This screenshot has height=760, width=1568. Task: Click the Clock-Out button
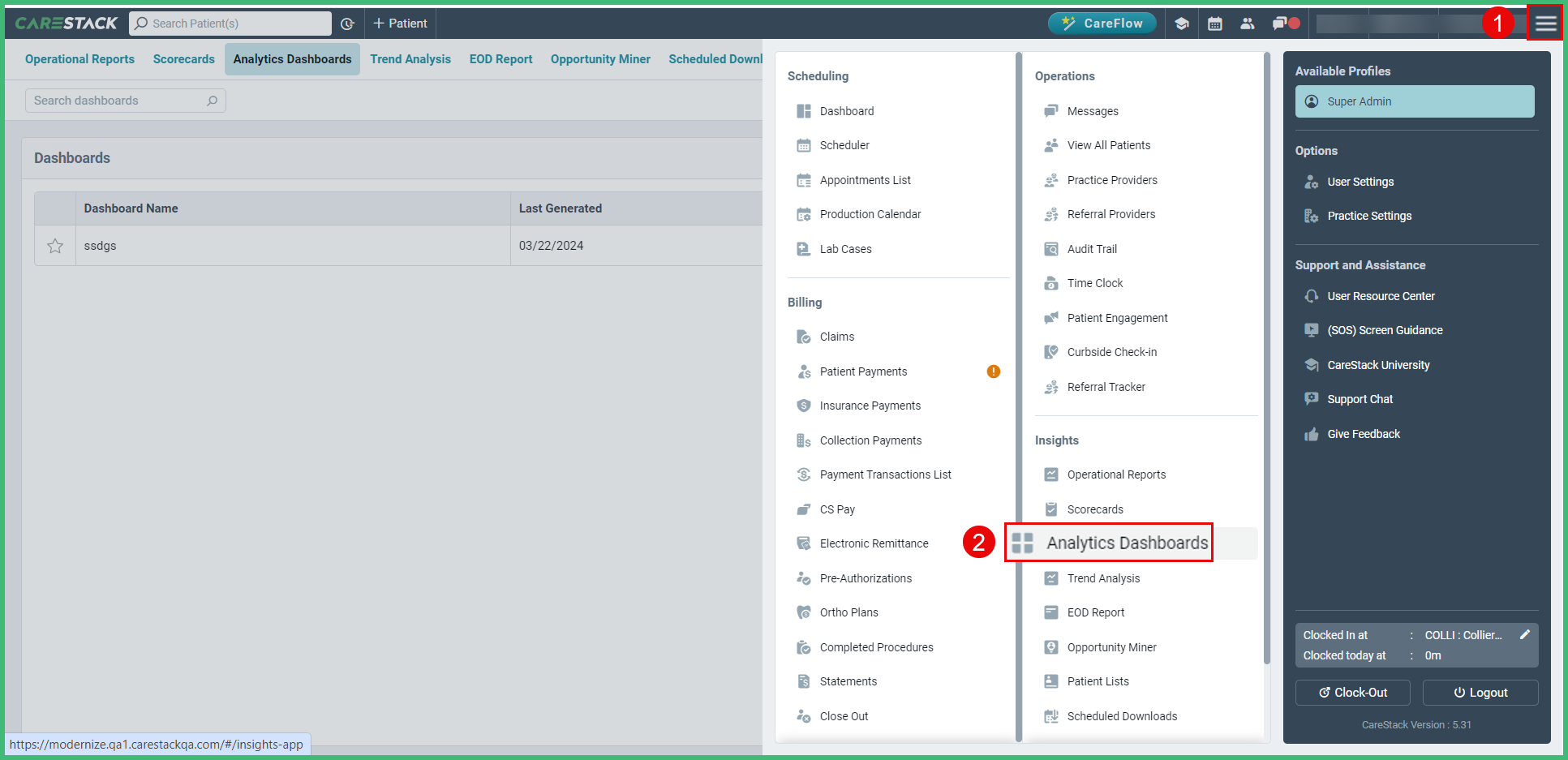tap(1352, 692)
